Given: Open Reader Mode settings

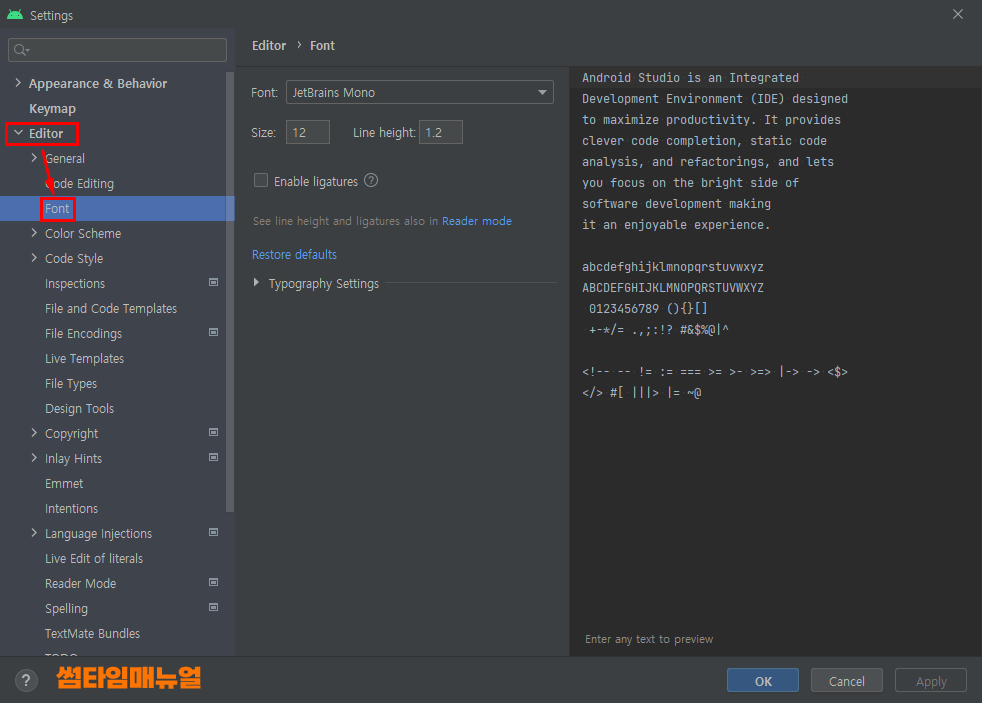Looking at the screenshot, I should click(x=80, y=584).
